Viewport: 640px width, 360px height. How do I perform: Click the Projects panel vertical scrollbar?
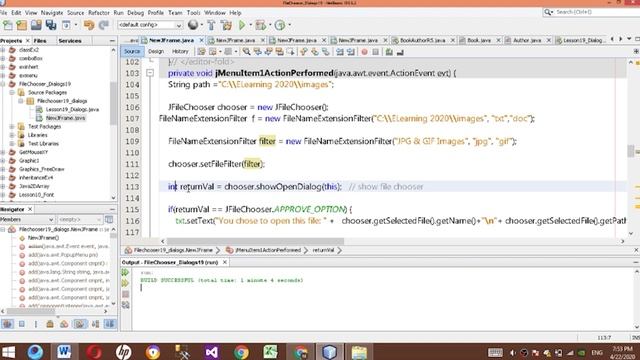pos(113,102)
